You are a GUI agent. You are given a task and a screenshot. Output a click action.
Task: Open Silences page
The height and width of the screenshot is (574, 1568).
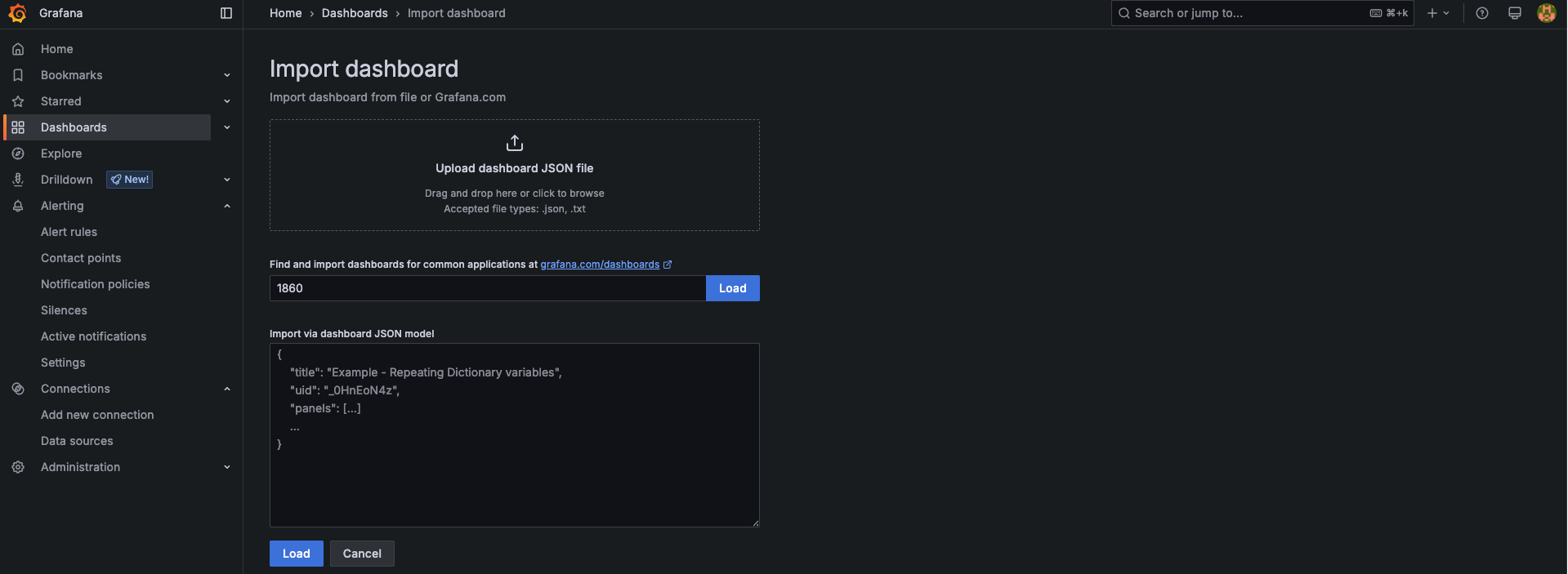64,310
